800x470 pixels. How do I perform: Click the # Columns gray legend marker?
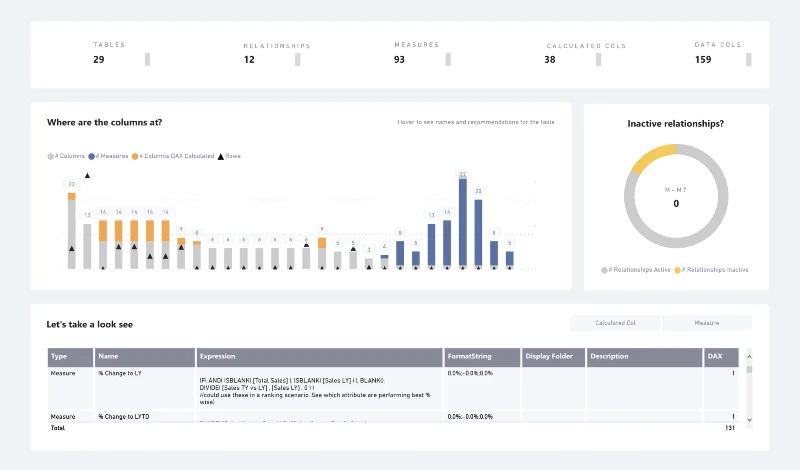(51, 156)
